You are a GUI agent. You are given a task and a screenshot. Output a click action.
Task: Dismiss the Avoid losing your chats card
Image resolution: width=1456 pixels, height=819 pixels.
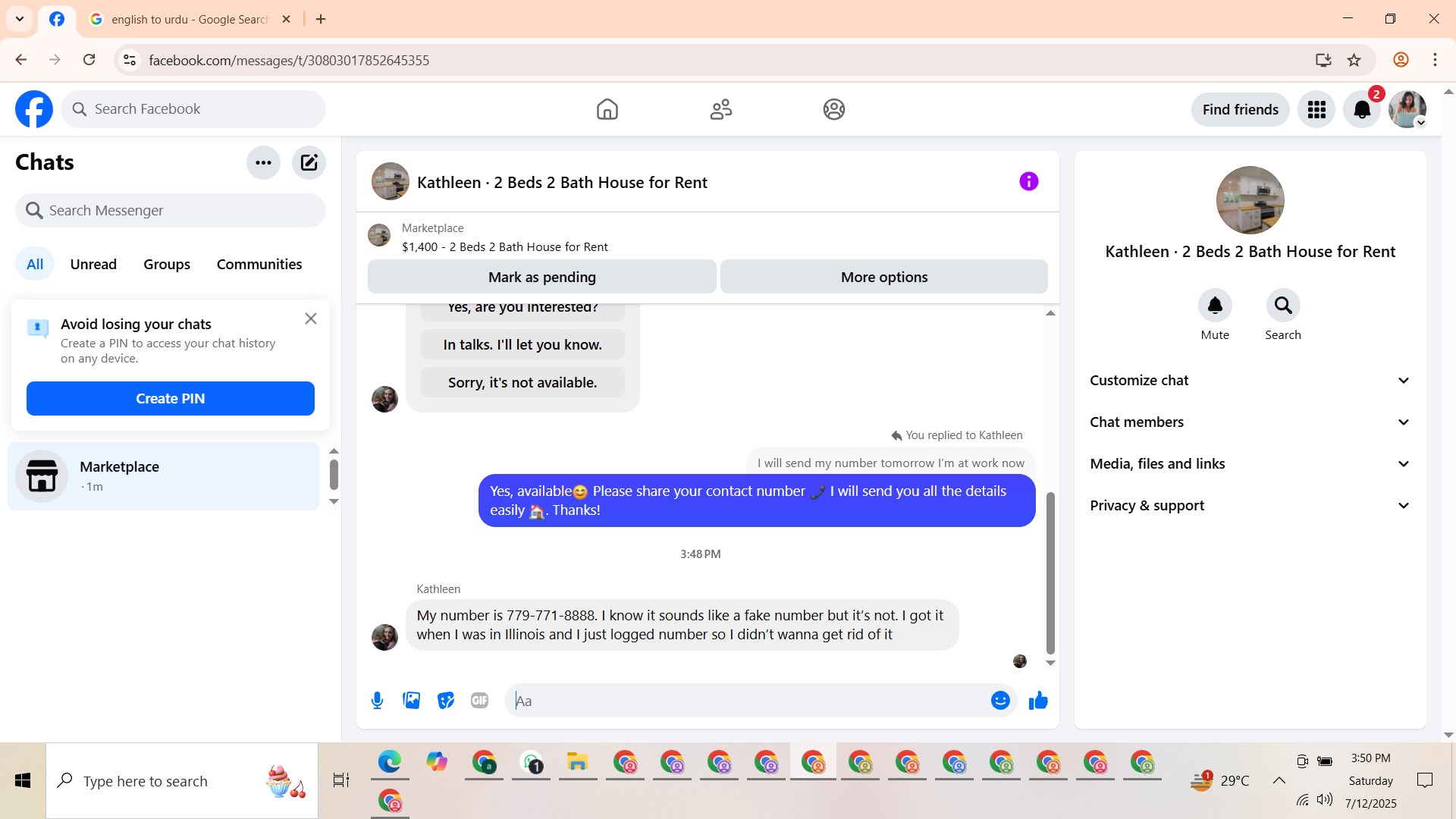point(311,318)
